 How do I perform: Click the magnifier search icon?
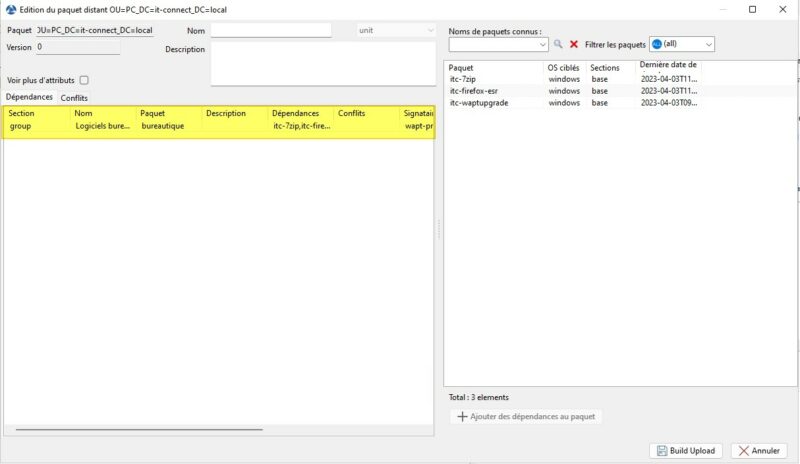(558, 45)
